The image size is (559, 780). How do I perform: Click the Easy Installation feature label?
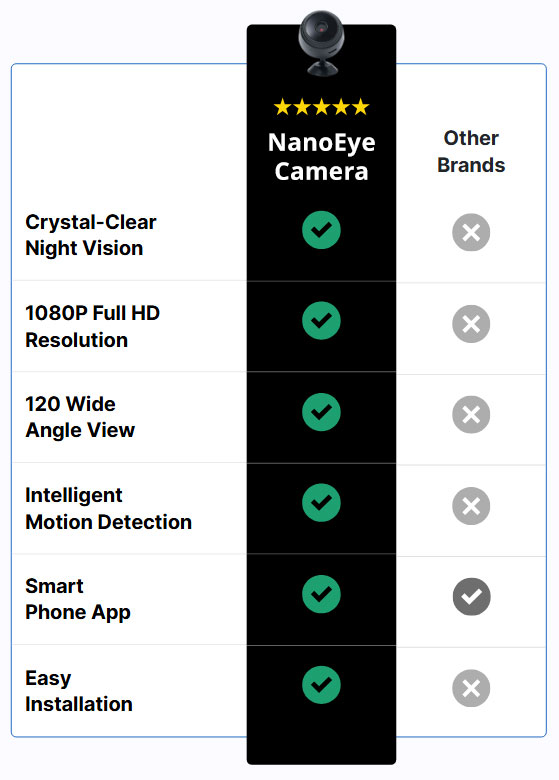(x=79, y=691)
